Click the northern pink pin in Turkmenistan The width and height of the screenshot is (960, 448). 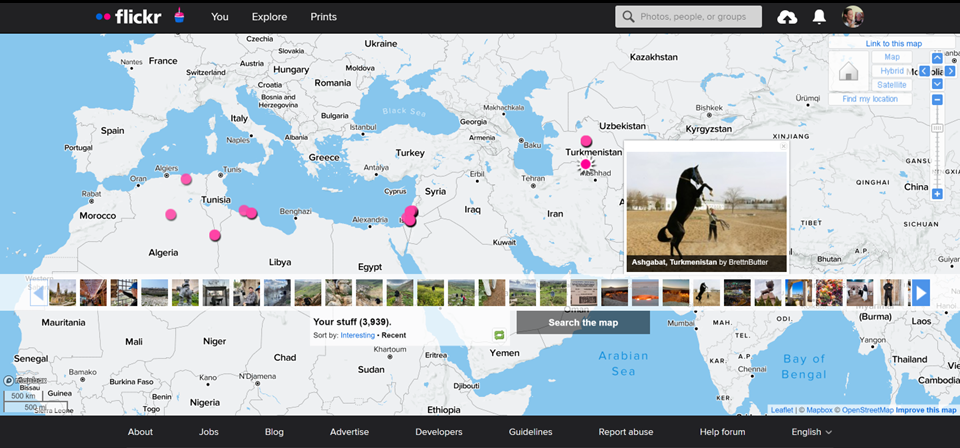586,141
